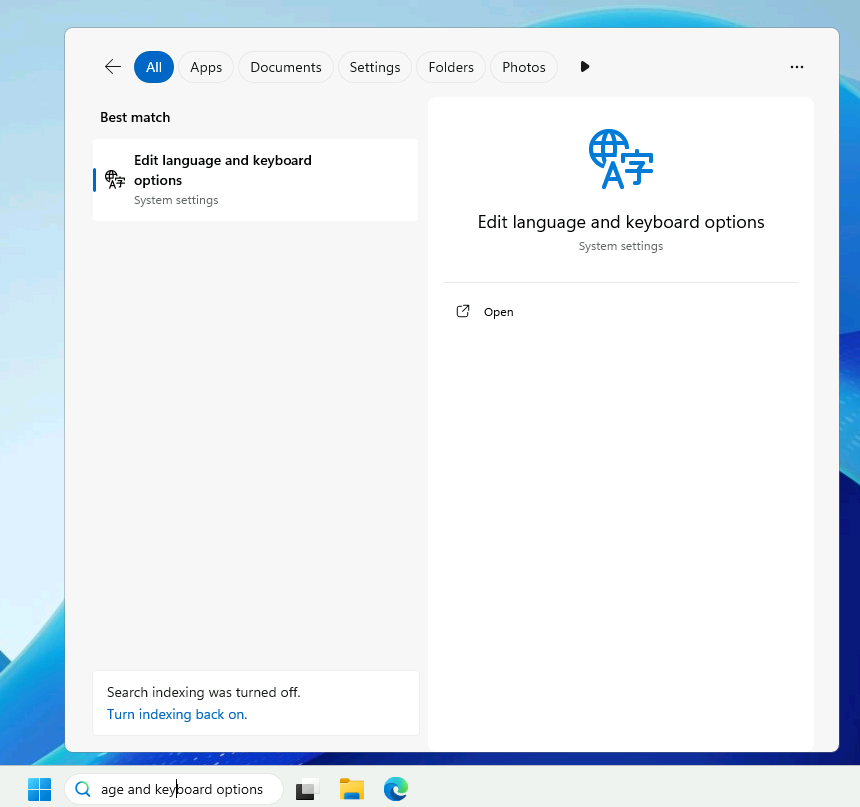Viewport: 860px width, 807px height.
Task: Click the large language icon in preview pane
Action: (621, 159)
